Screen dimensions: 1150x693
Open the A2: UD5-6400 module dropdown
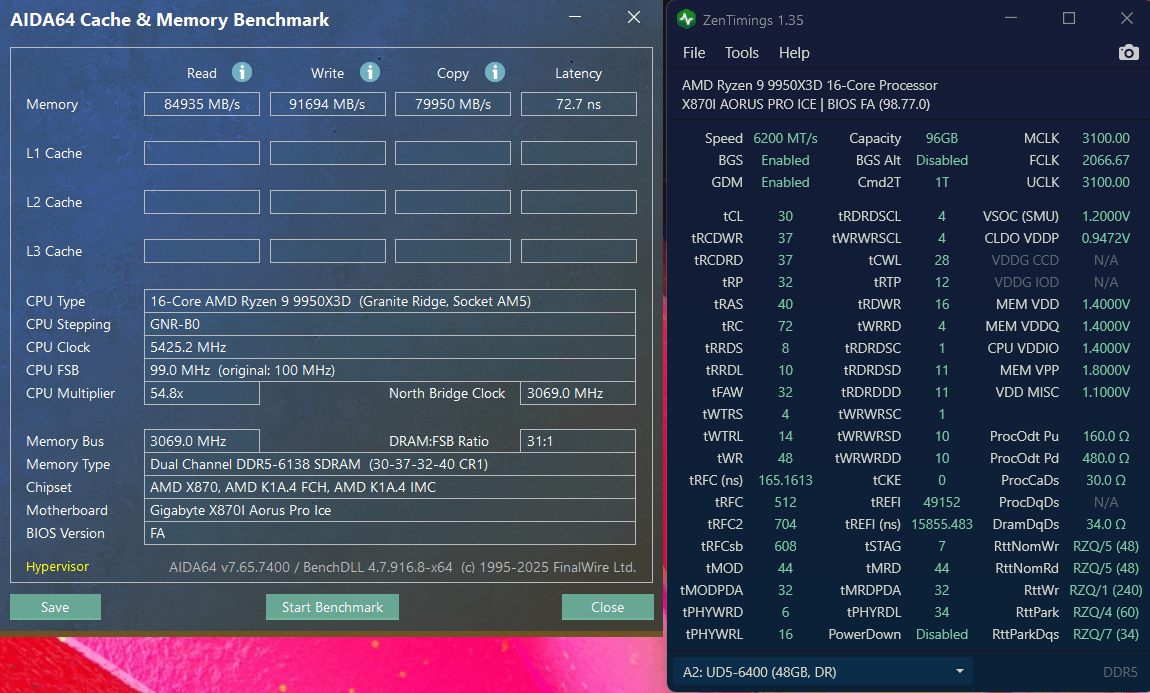point(822,672)
